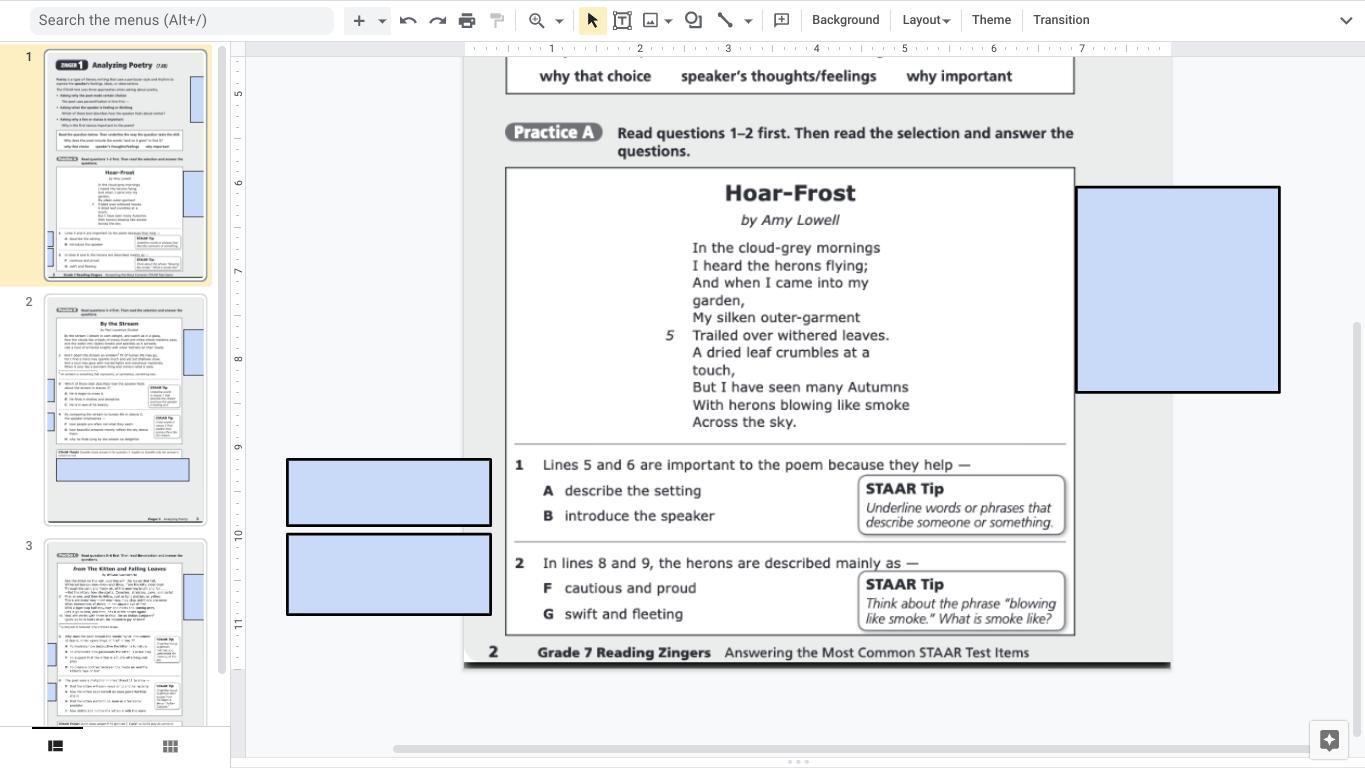Select the blue answer box beside question 1
The width and height of the screenshot is (1365, 768).
coord(389,492)
